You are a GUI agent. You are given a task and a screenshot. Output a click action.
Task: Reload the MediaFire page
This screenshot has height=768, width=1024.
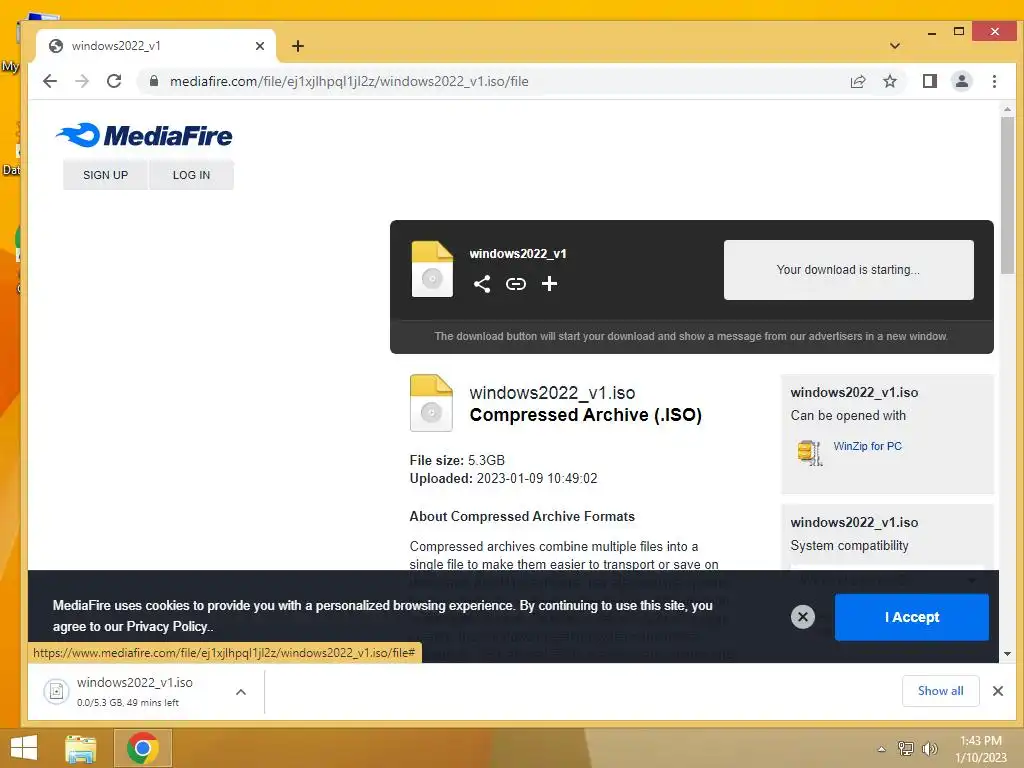(114, 81)
